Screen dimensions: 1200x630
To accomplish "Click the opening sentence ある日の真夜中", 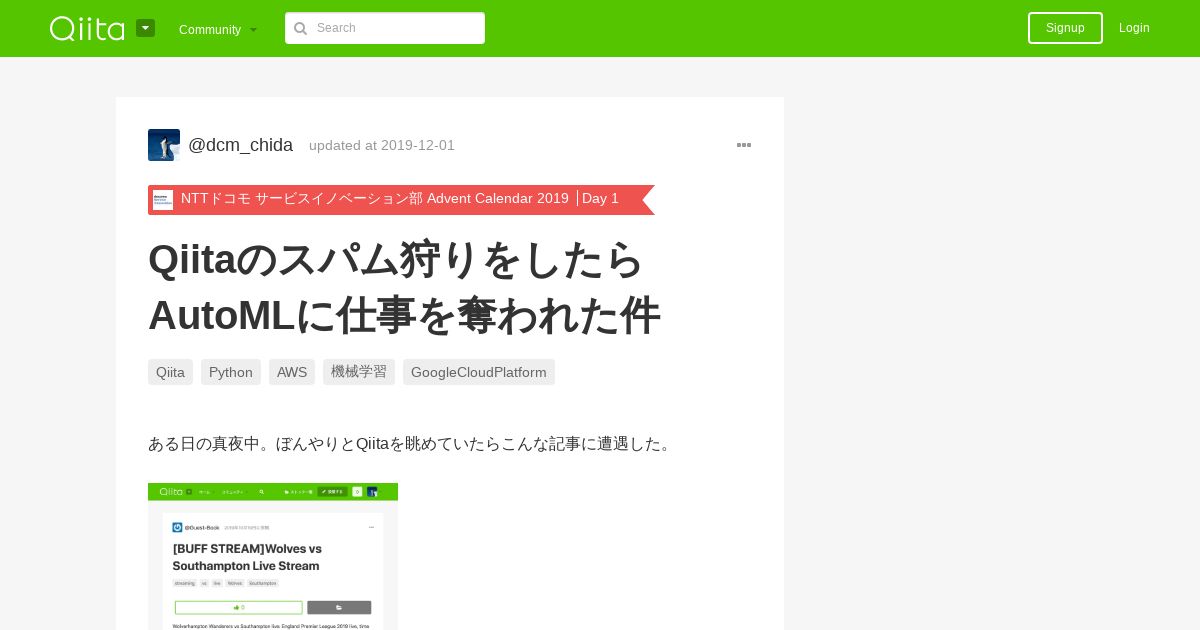I will [x=412, y=443].
